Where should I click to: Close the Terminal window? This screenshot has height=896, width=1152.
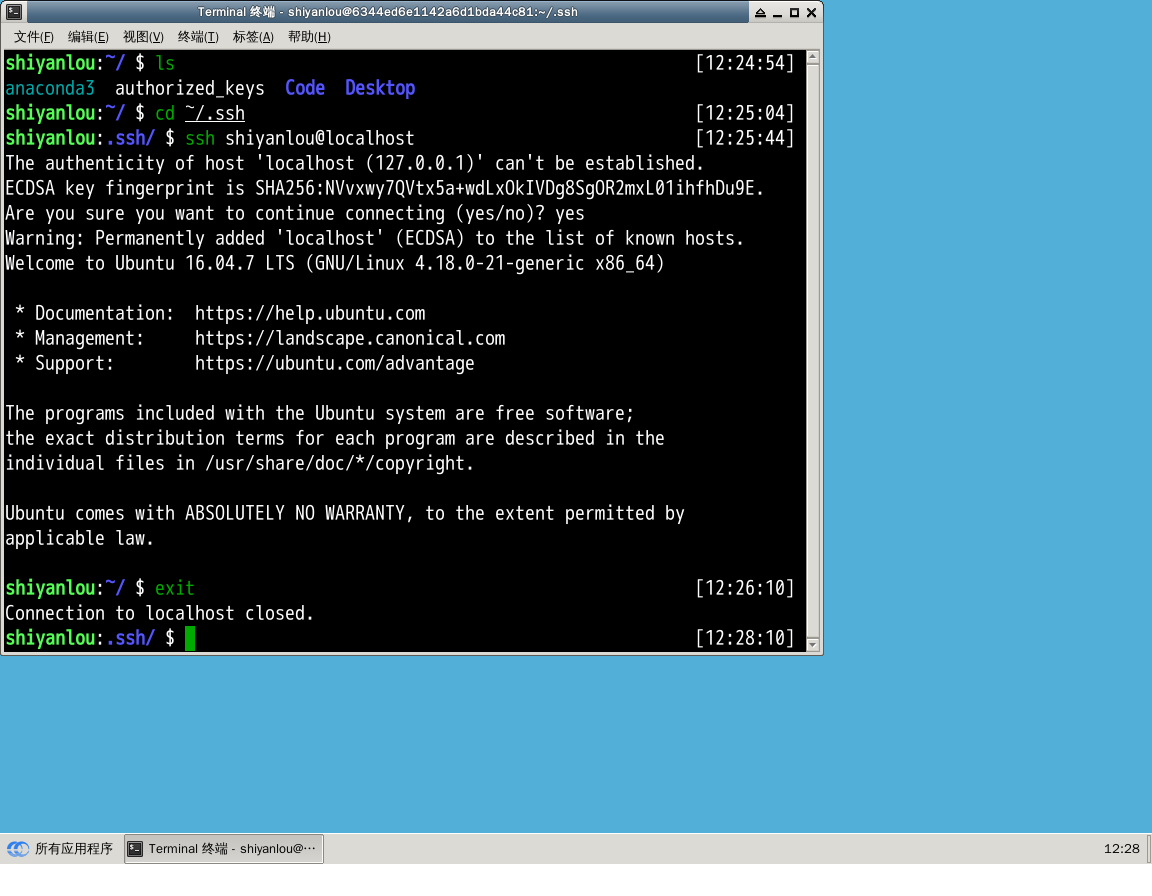tap(811, 13)
